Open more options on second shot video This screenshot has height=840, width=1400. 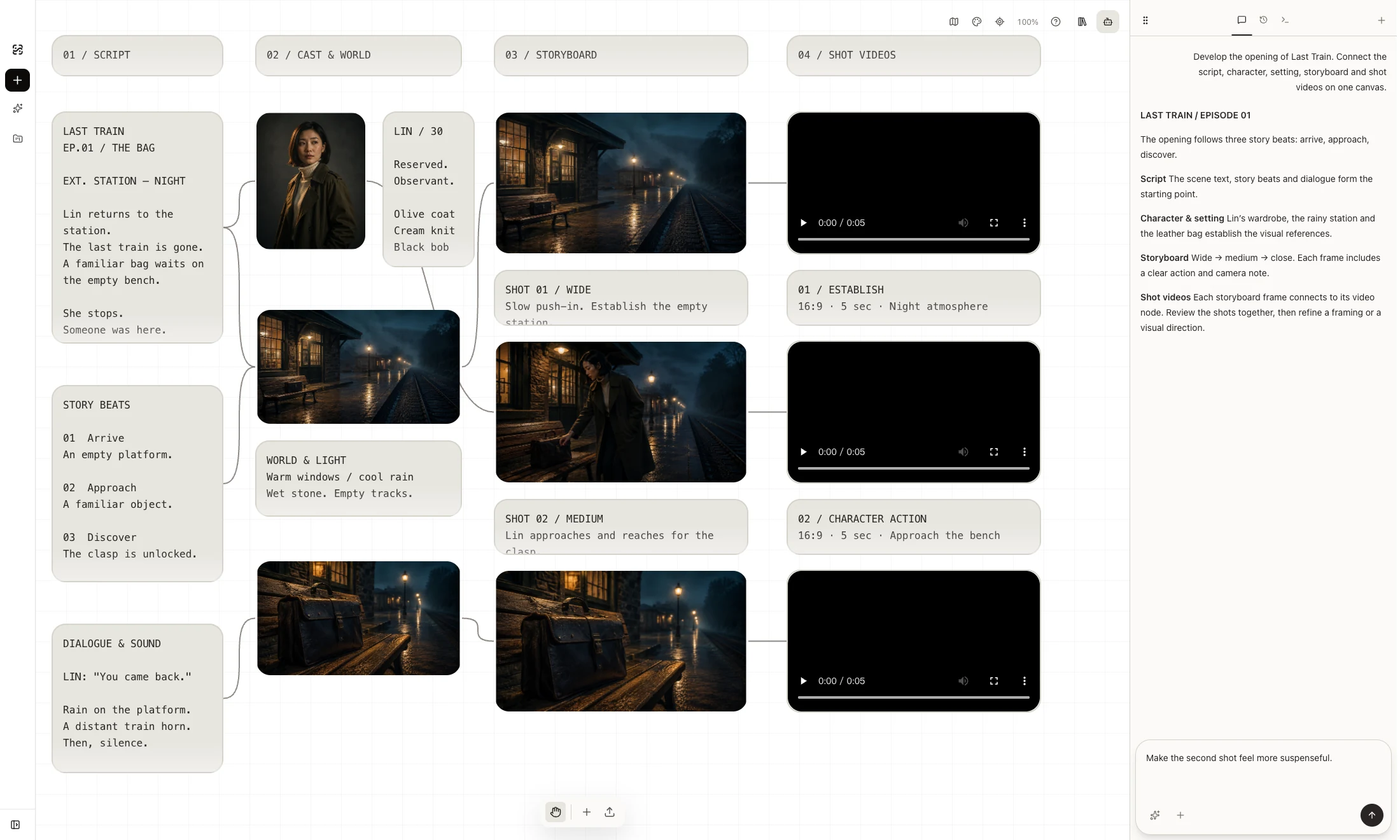click(1025, 452)
